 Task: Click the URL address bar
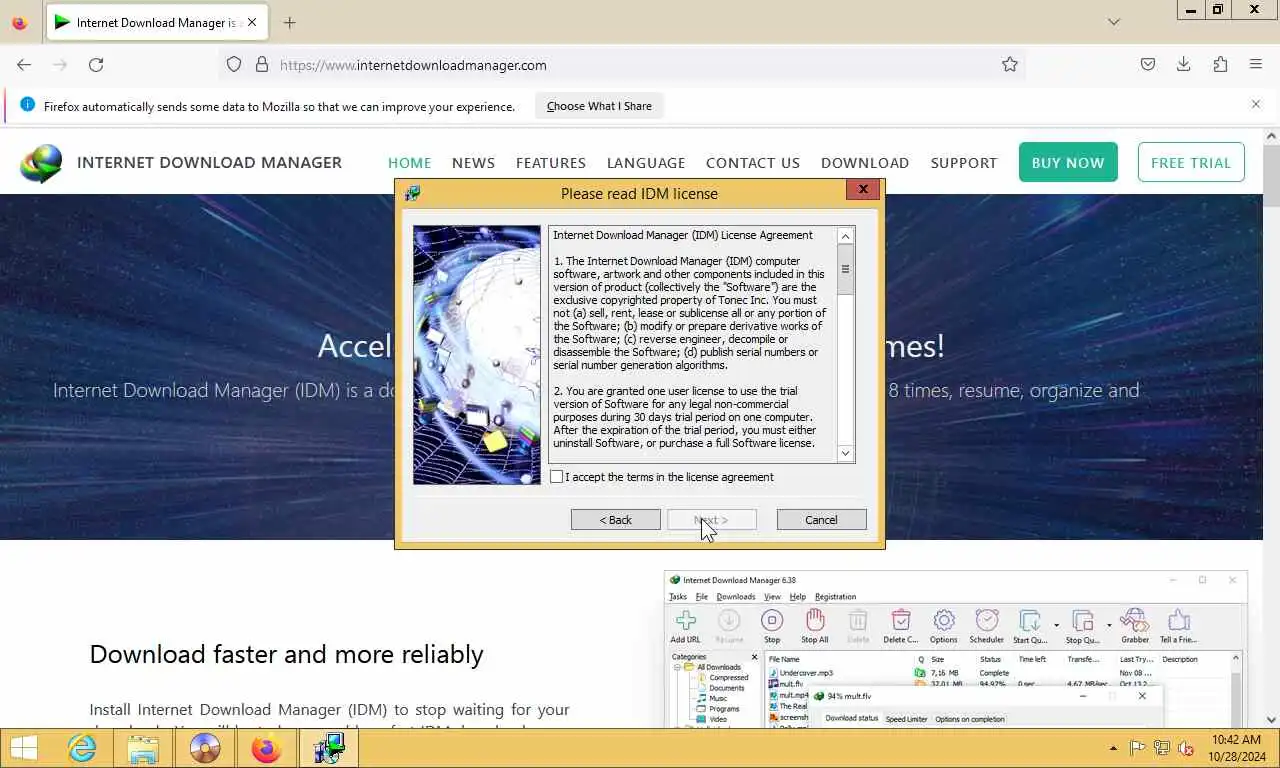point(620,64)
